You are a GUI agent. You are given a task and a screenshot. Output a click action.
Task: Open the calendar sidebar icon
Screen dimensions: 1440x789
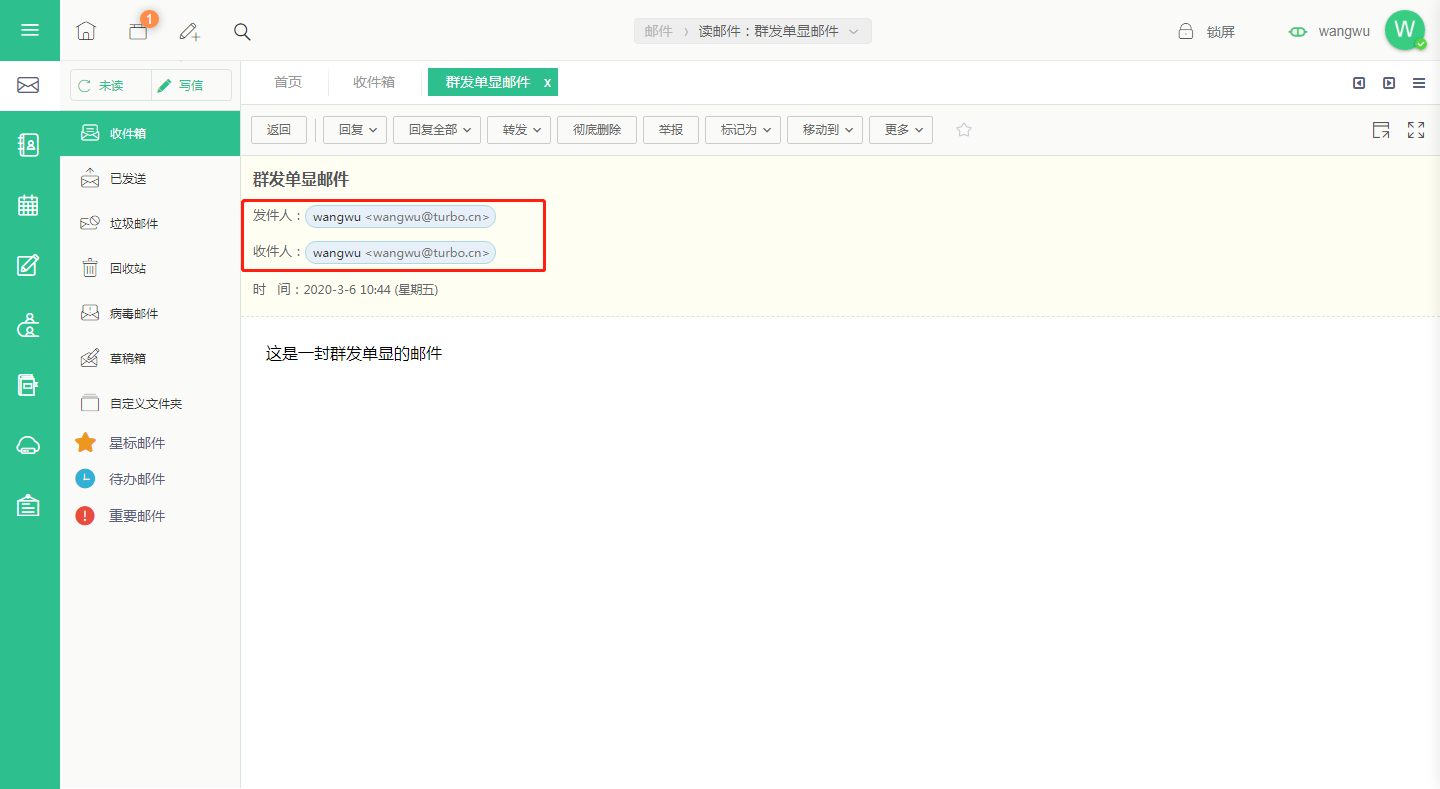click(29, 205)
